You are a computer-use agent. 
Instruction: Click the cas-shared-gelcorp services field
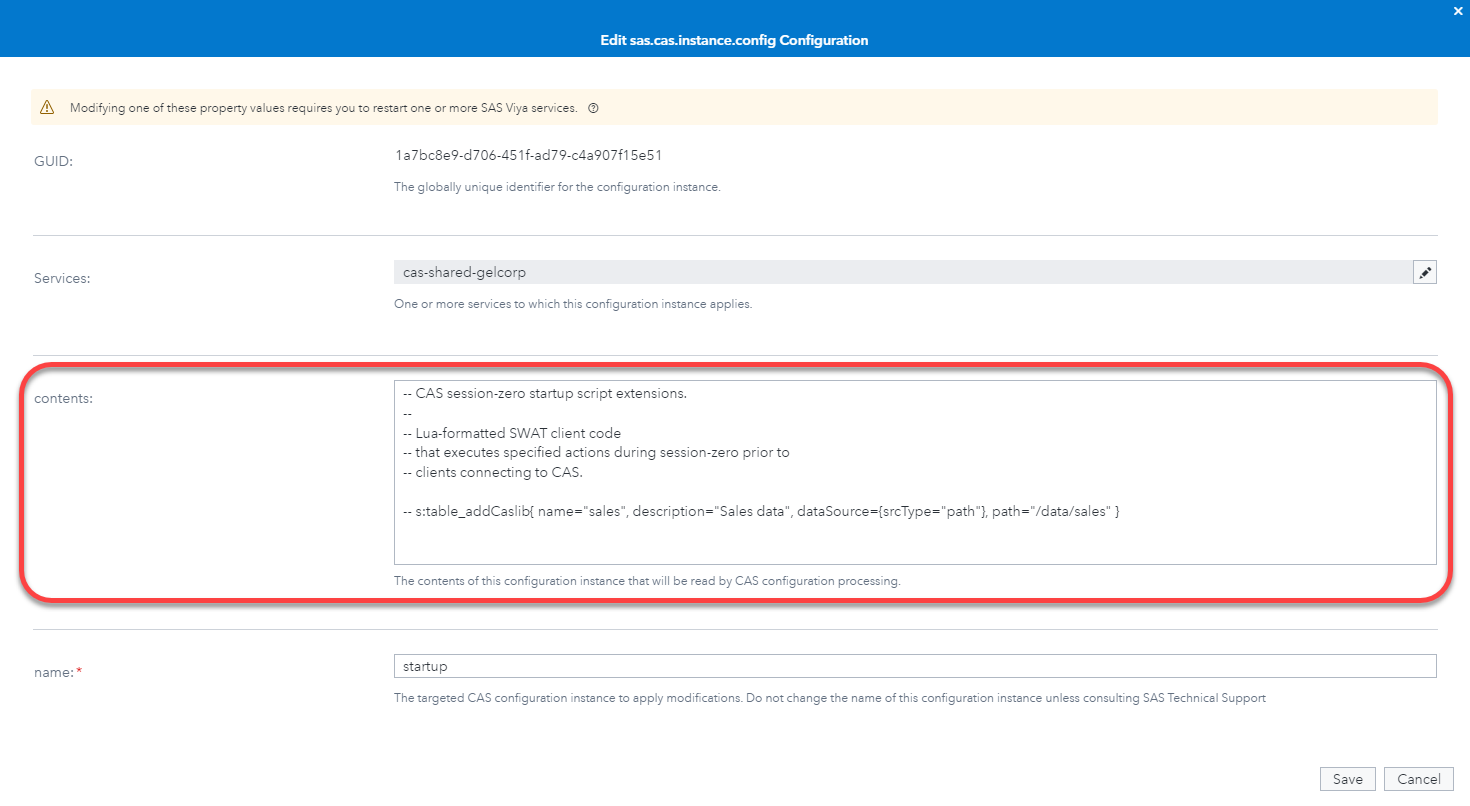coord(902,272)
